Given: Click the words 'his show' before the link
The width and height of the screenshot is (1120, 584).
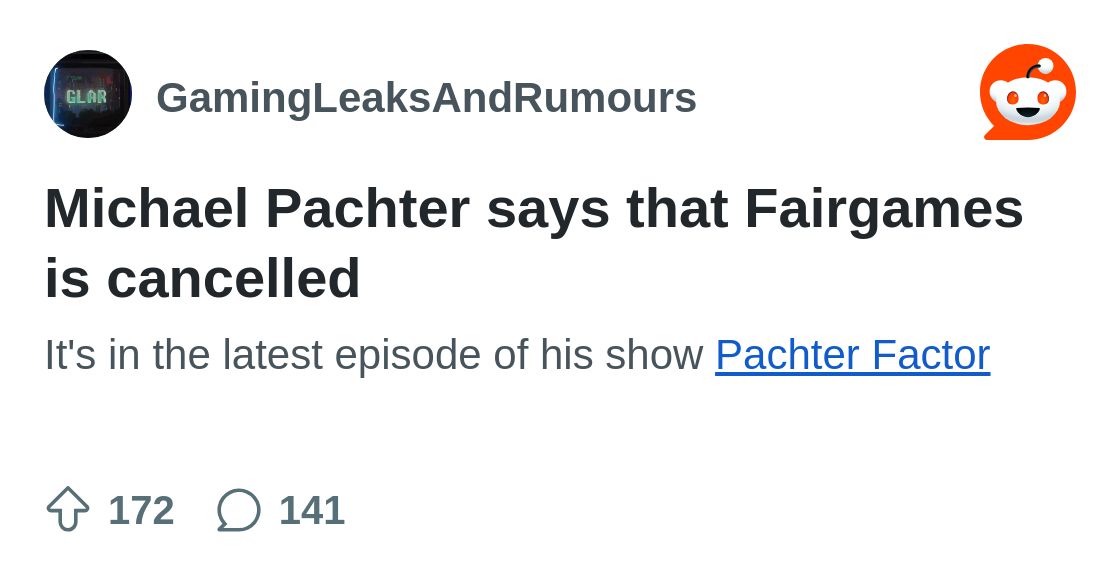Looking at the screenshot, I should 622,355.
